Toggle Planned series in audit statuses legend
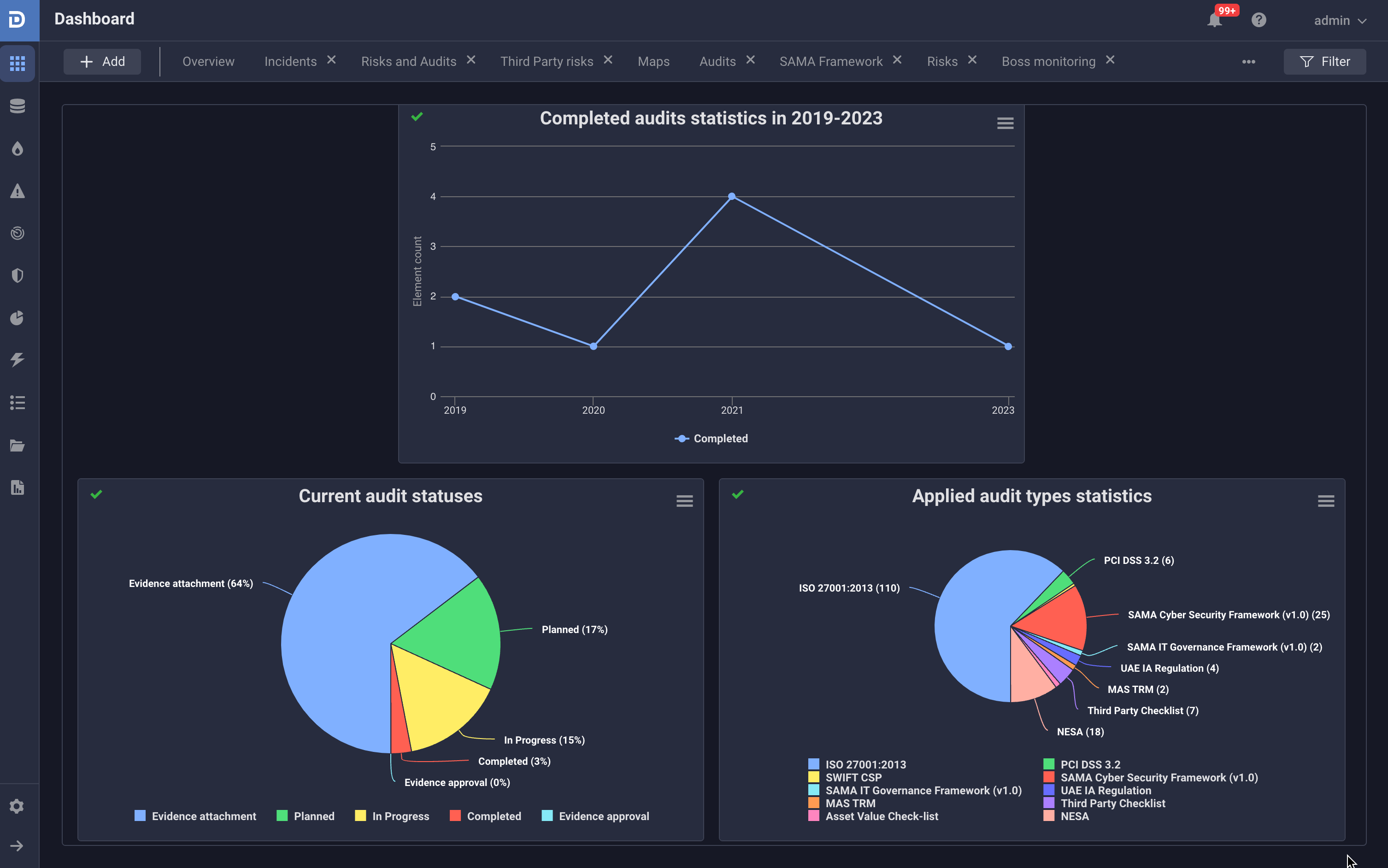The height and width of the screenshot is (868, 1388). click(306, 816)
